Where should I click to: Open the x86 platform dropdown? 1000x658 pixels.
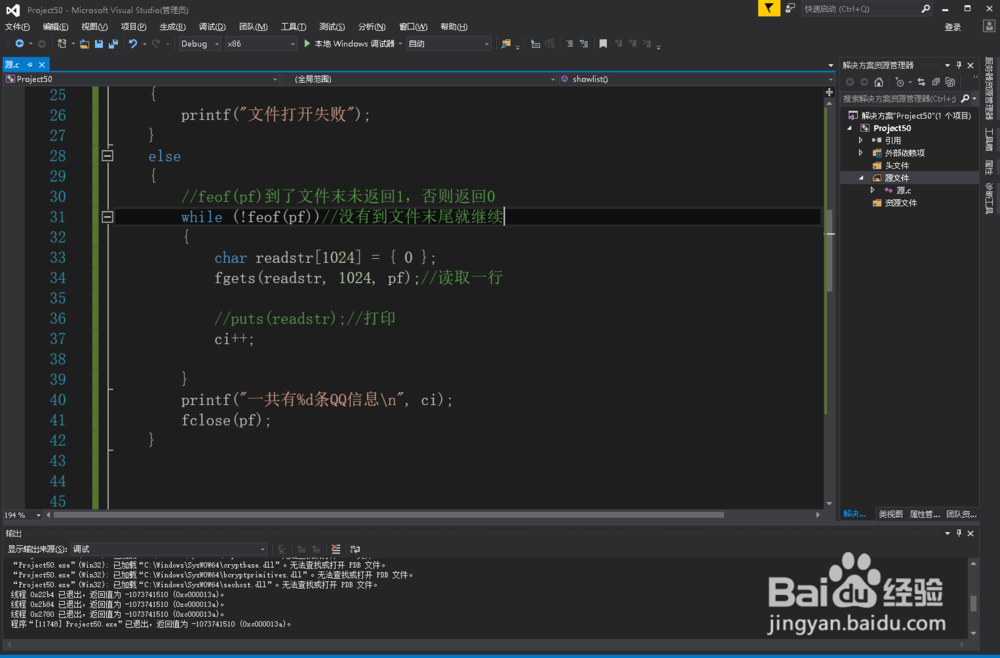(x=261, y=44)
